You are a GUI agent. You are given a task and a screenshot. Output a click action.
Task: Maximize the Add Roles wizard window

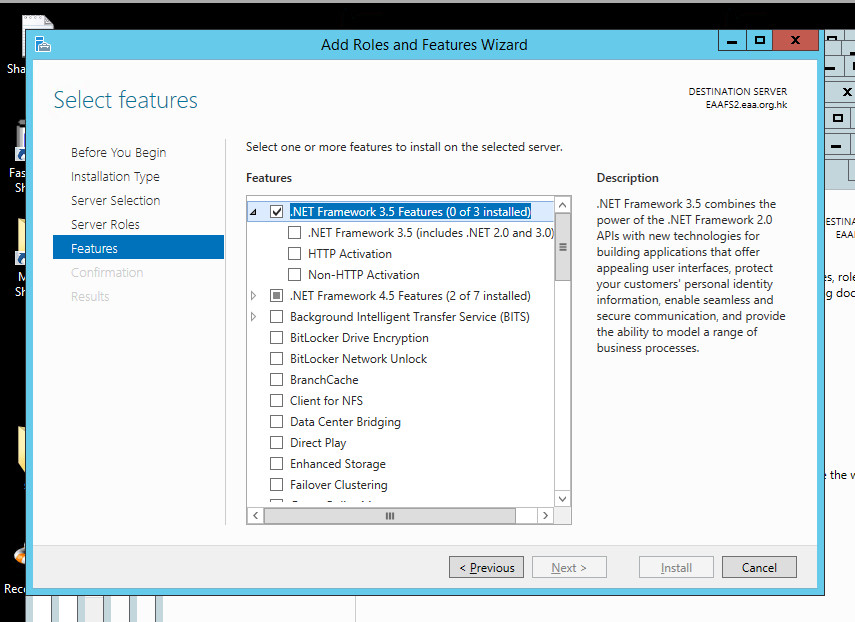coord(760,41)
